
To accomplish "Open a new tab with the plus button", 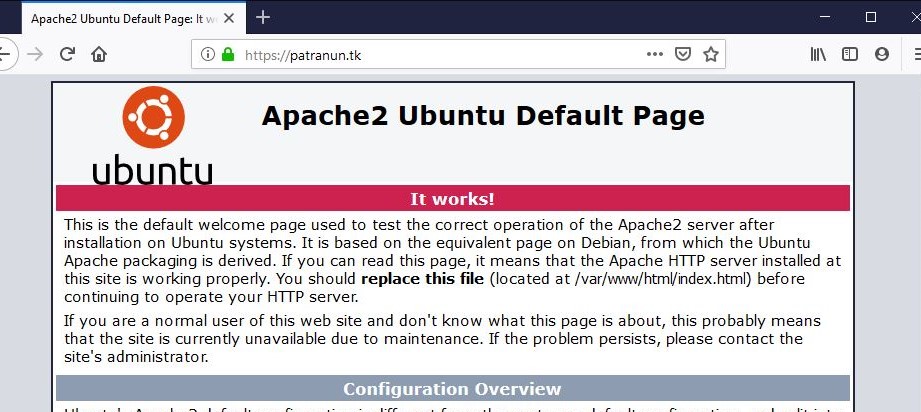I will [263, 18].
